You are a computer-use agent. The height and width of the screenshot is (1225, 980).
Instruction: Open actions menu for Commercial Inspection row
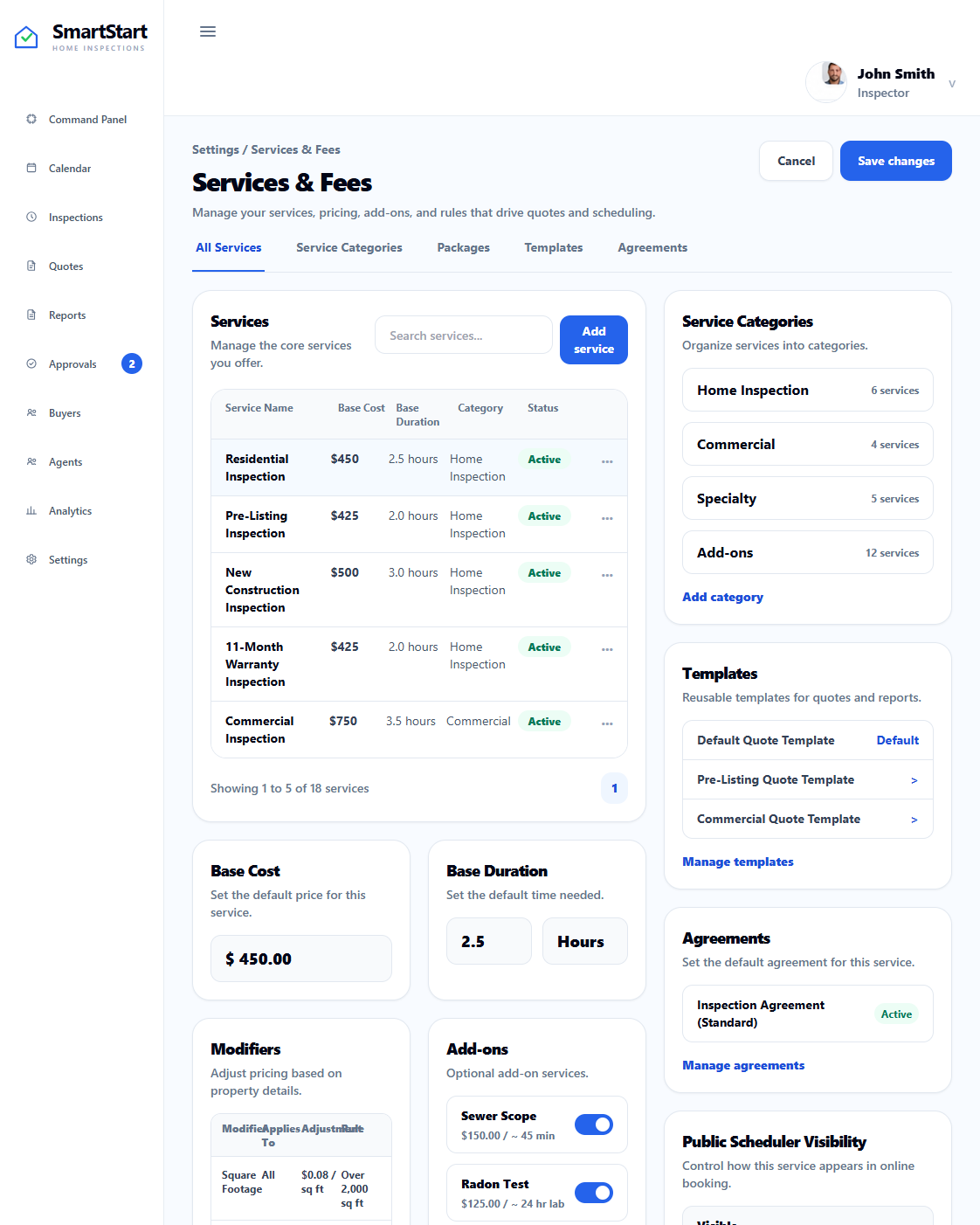click(x=607, y=723)
